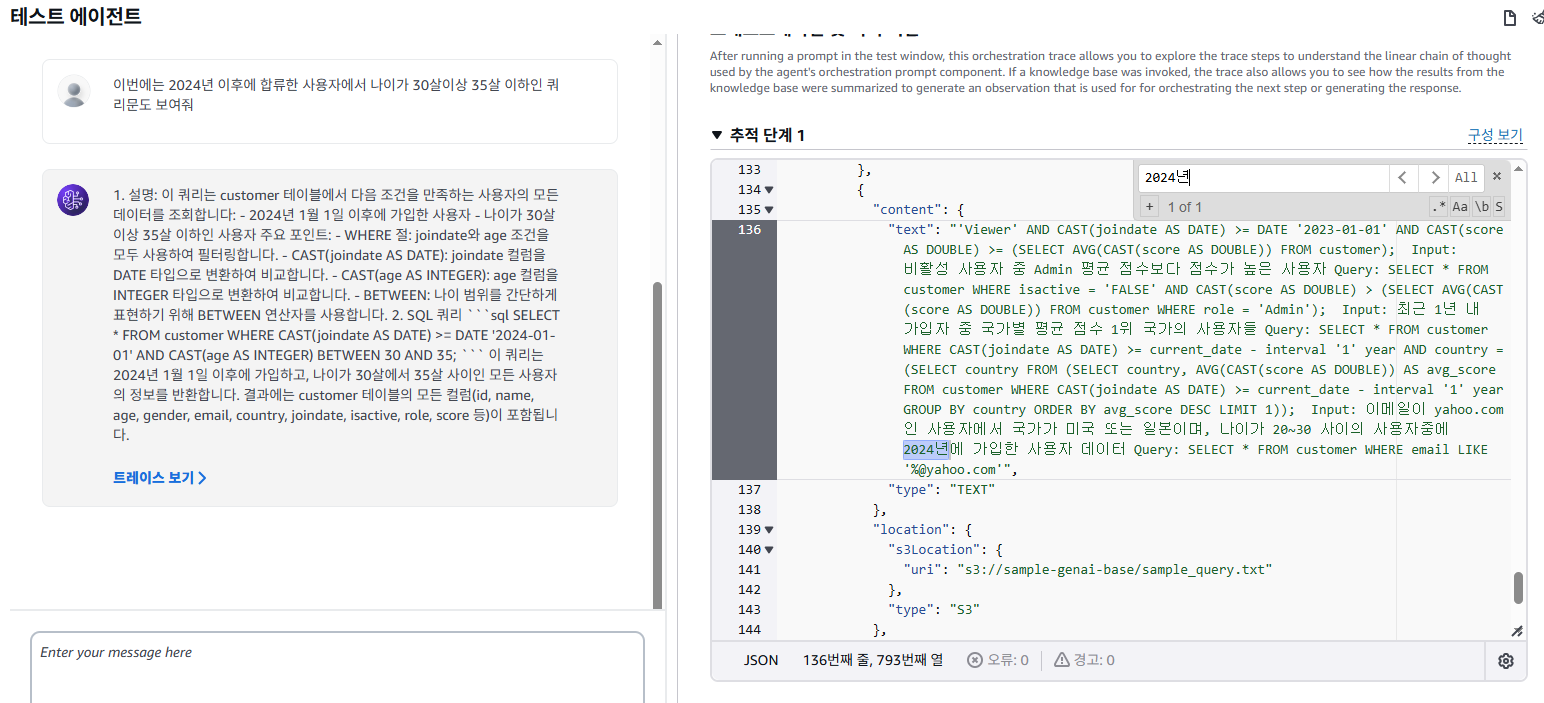1544x703 pixels.
Task: Go to previous search match
Action: (1402, 177)
